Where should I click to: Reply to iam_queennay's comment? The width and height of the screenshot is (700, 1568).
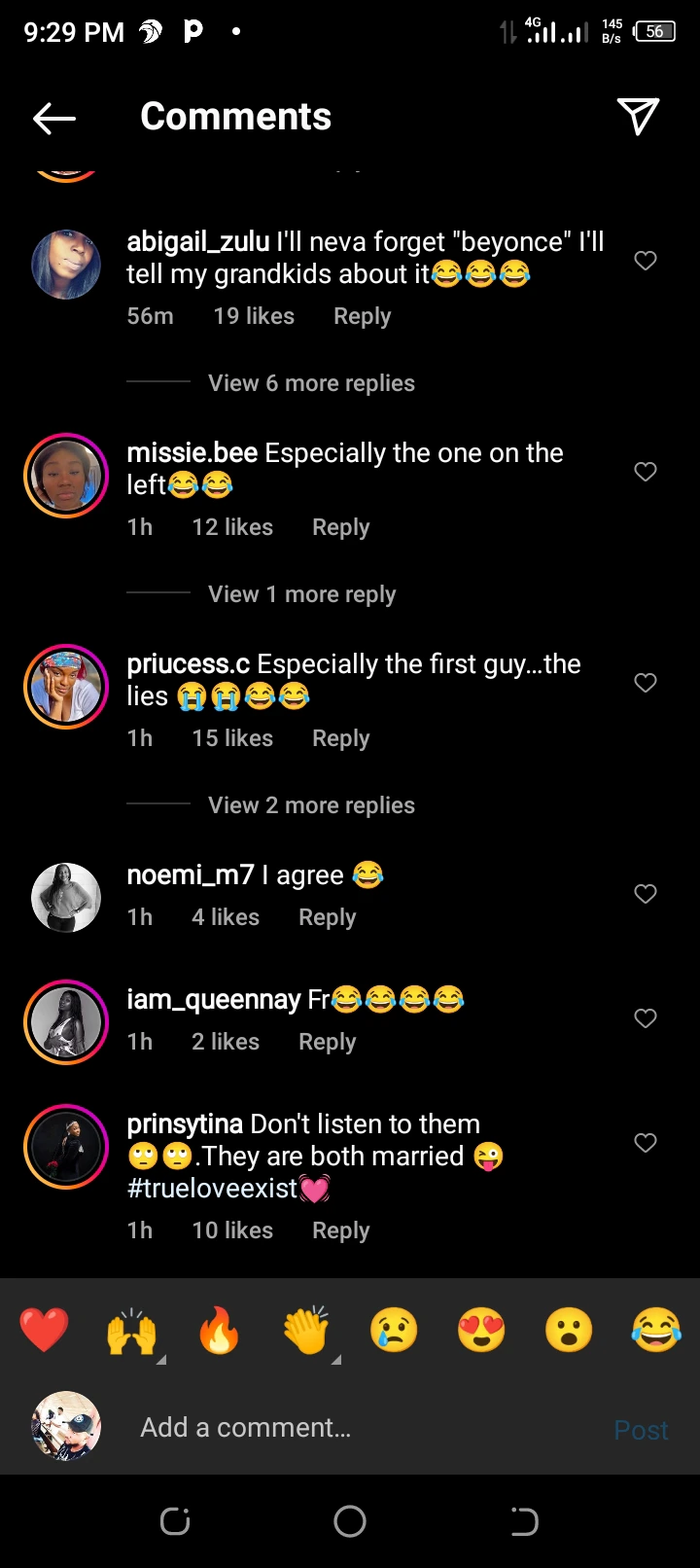327,1042
